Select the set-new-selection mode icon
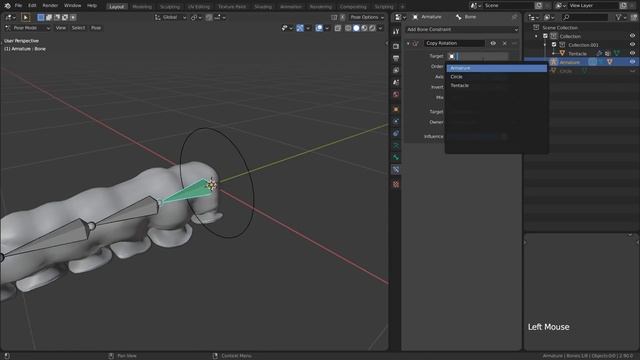640x360 pixels. (x=40, y=18)
